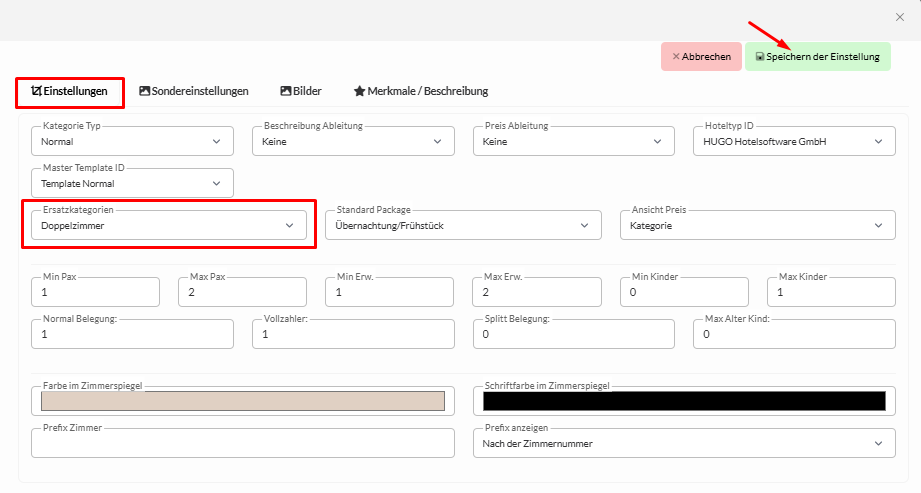Open the Ansicht Preis dropdown
Viewport: 921px width, 493px height.
tap(757, 226)
